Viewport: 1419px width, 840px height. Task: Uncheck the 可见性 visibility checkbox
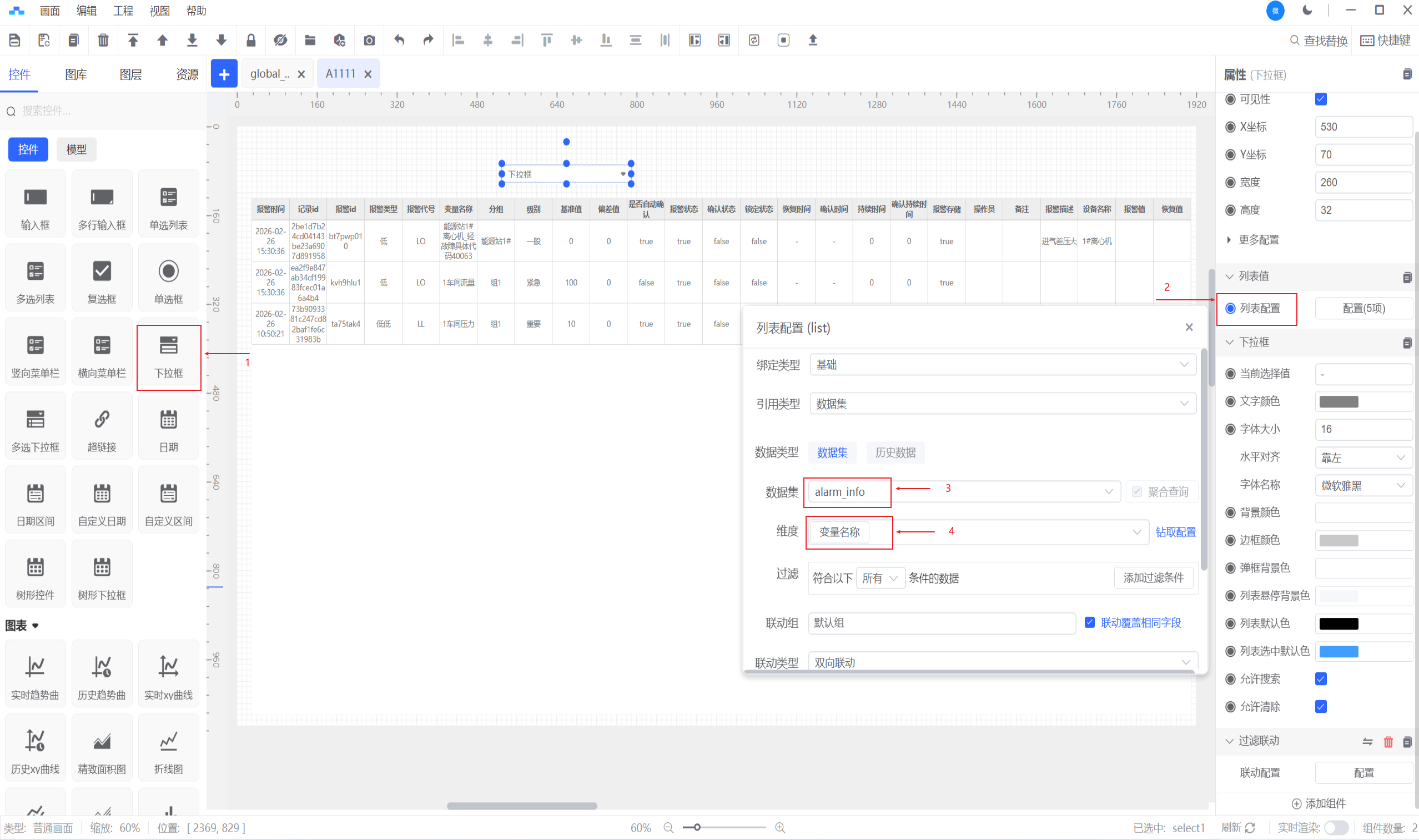[x=1321, y=99]
